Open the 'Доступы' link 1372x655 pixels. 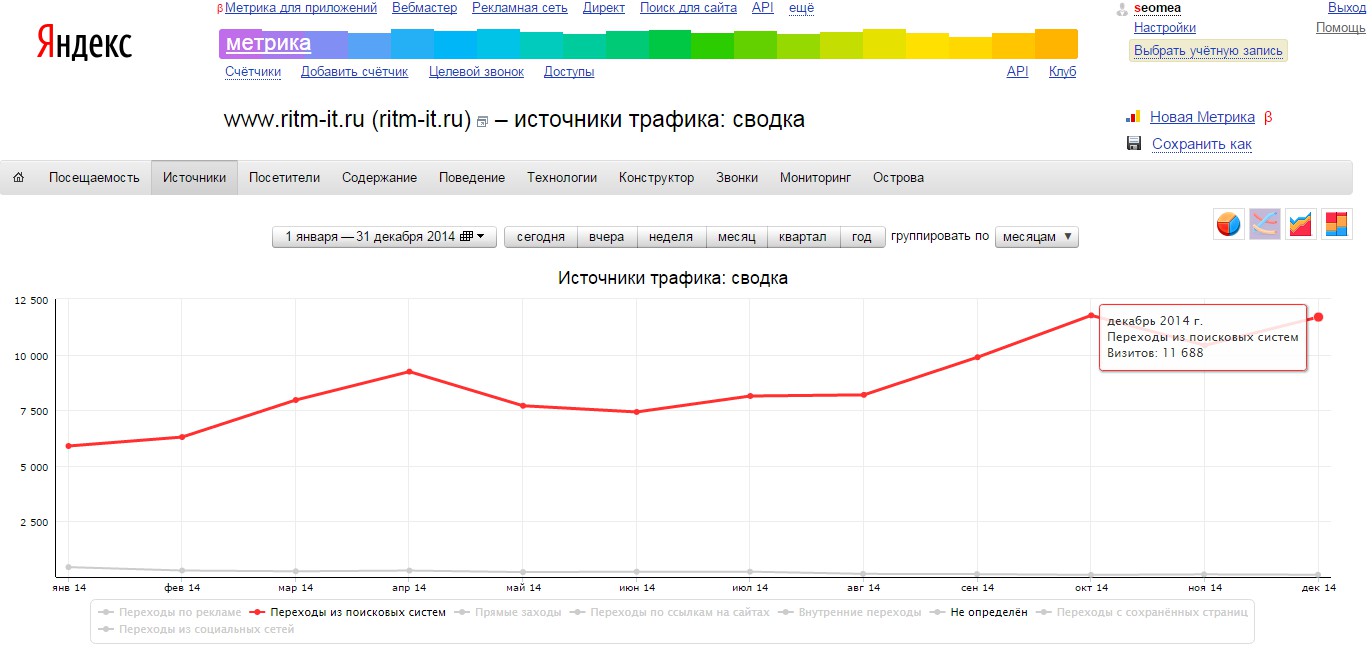[569, 72]
